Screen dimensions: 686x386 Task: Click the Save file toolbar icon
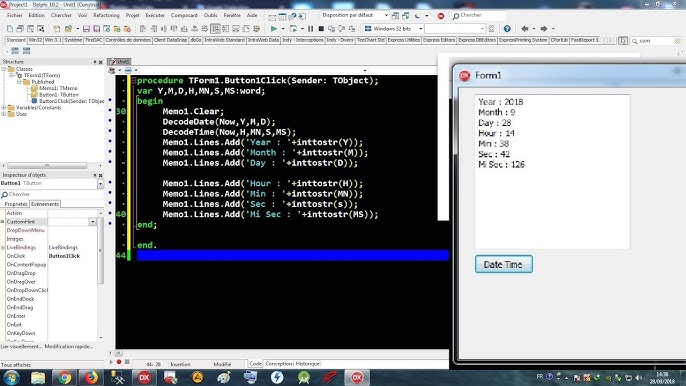click(x=86, y=29)
